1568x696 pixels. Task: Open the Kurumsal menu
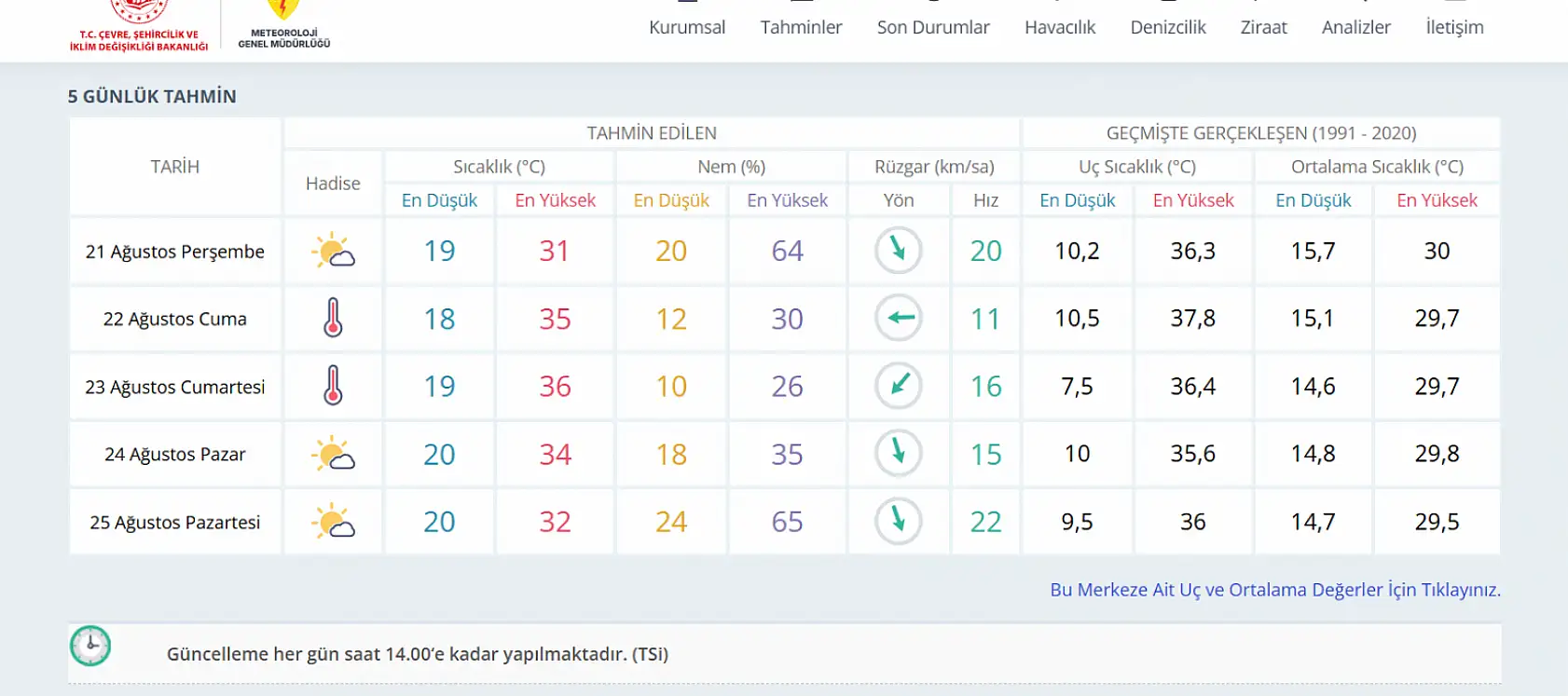(687, 27)
